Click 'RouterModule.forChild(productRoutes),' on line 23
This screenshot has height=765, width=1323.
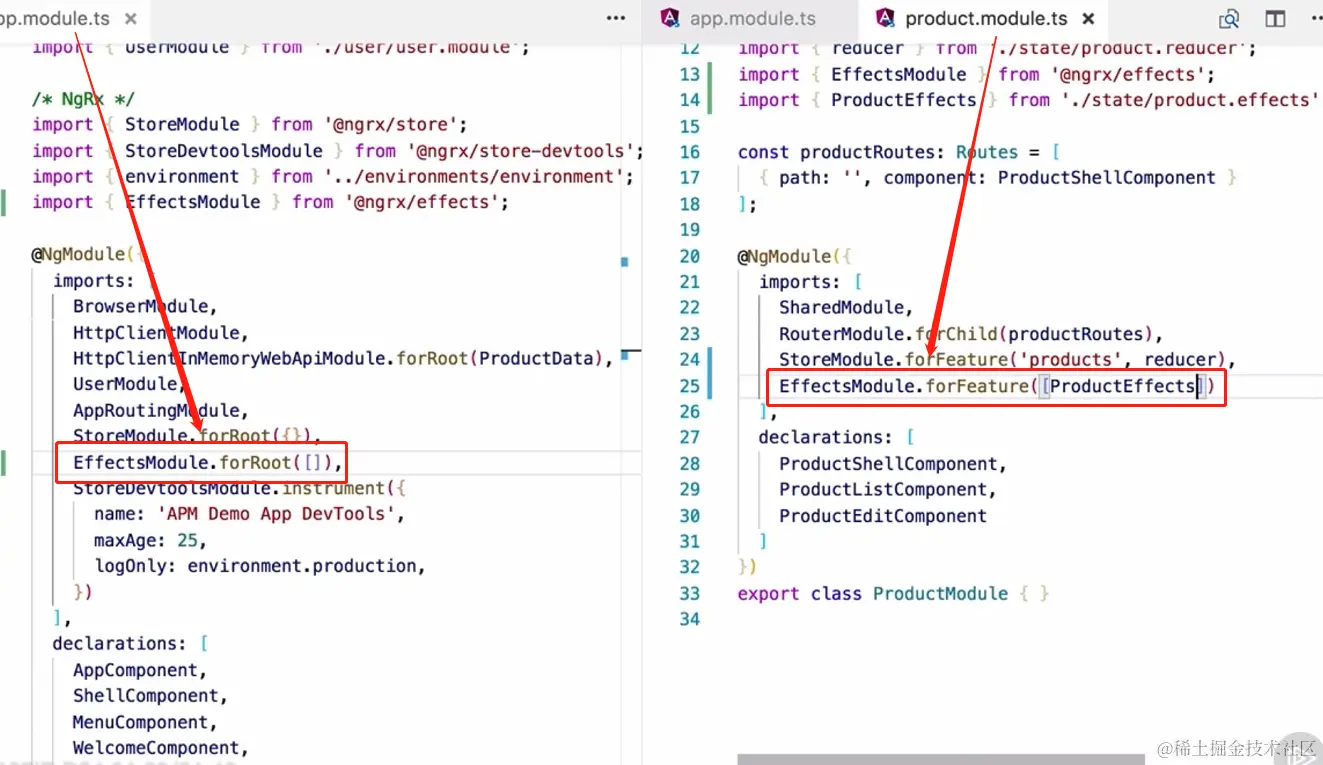click(x=971, y=335)
